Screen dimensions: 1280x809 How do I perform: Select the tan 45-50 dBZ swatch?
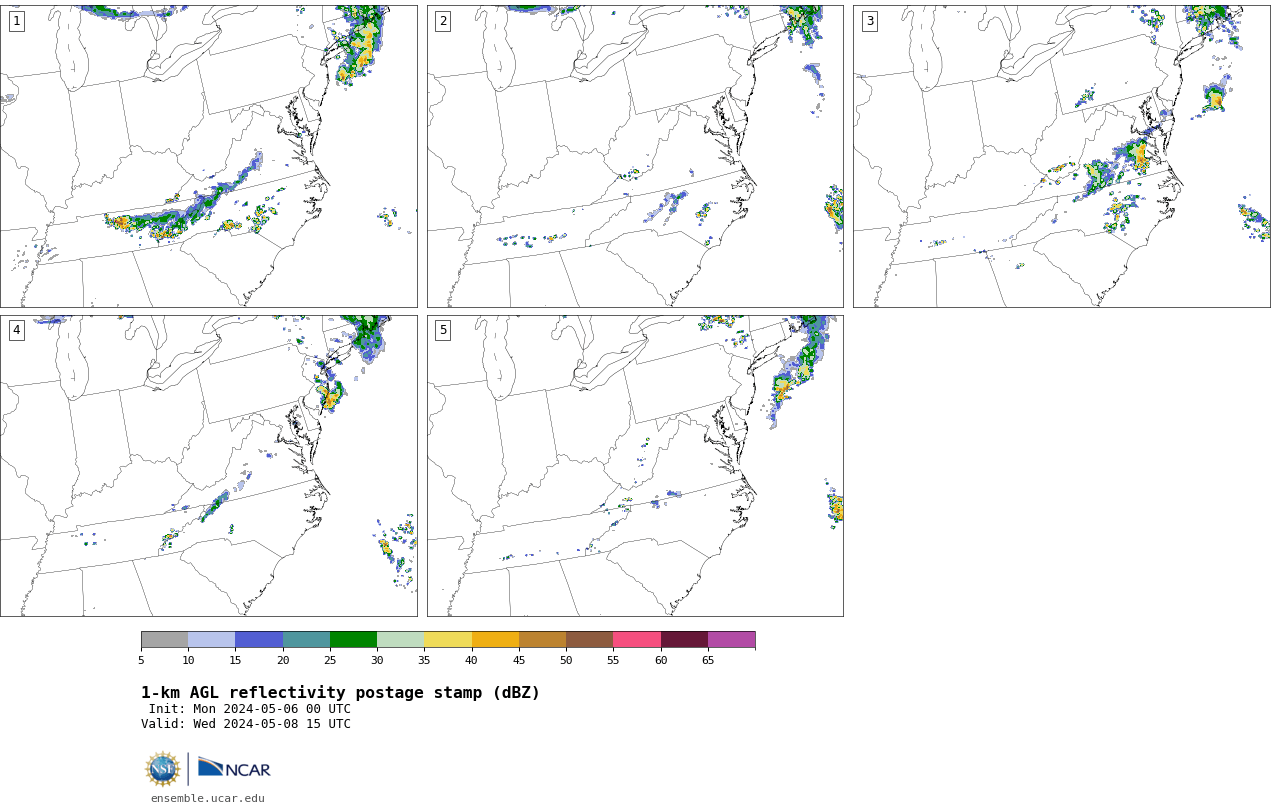coord(542,640)
